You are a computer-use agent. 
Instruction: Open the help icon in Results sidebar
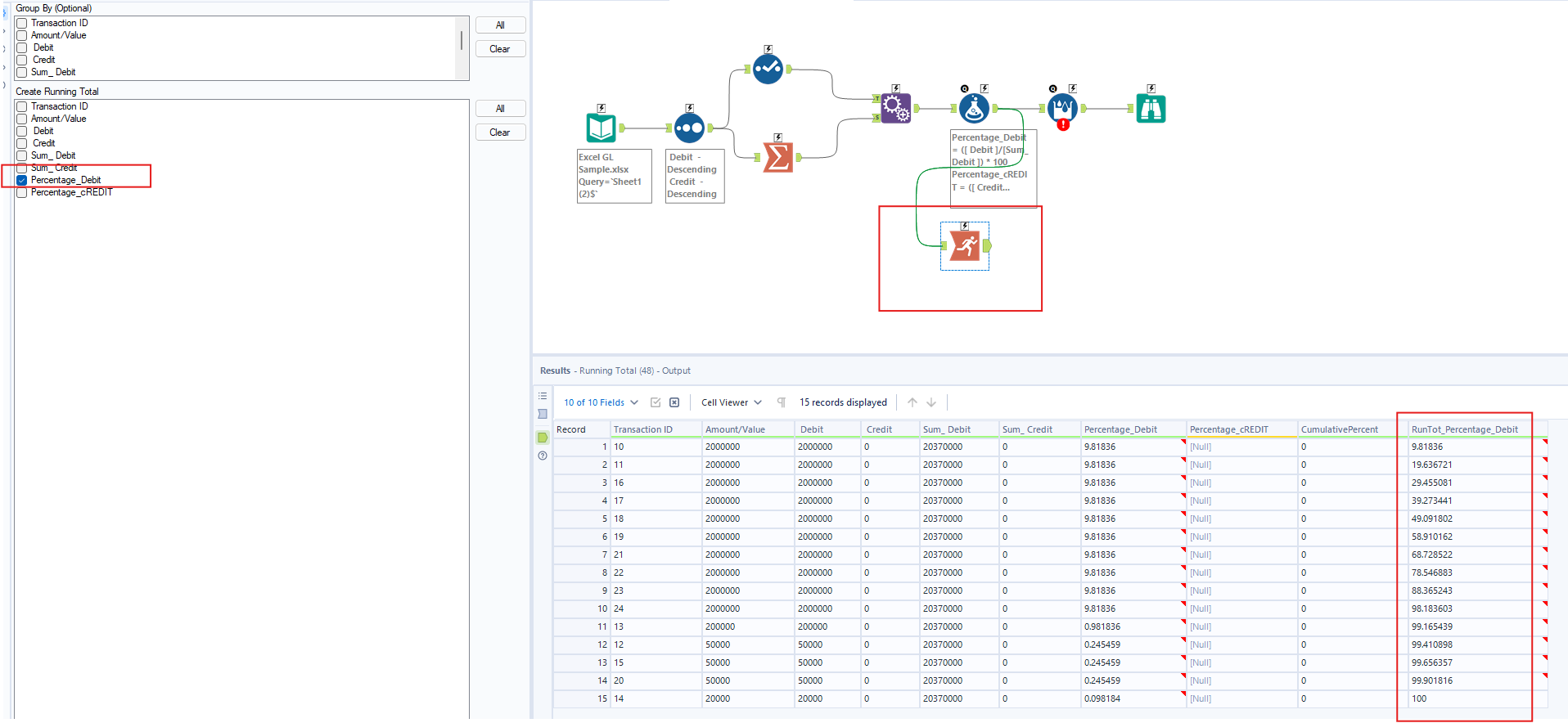click(543, 456)
